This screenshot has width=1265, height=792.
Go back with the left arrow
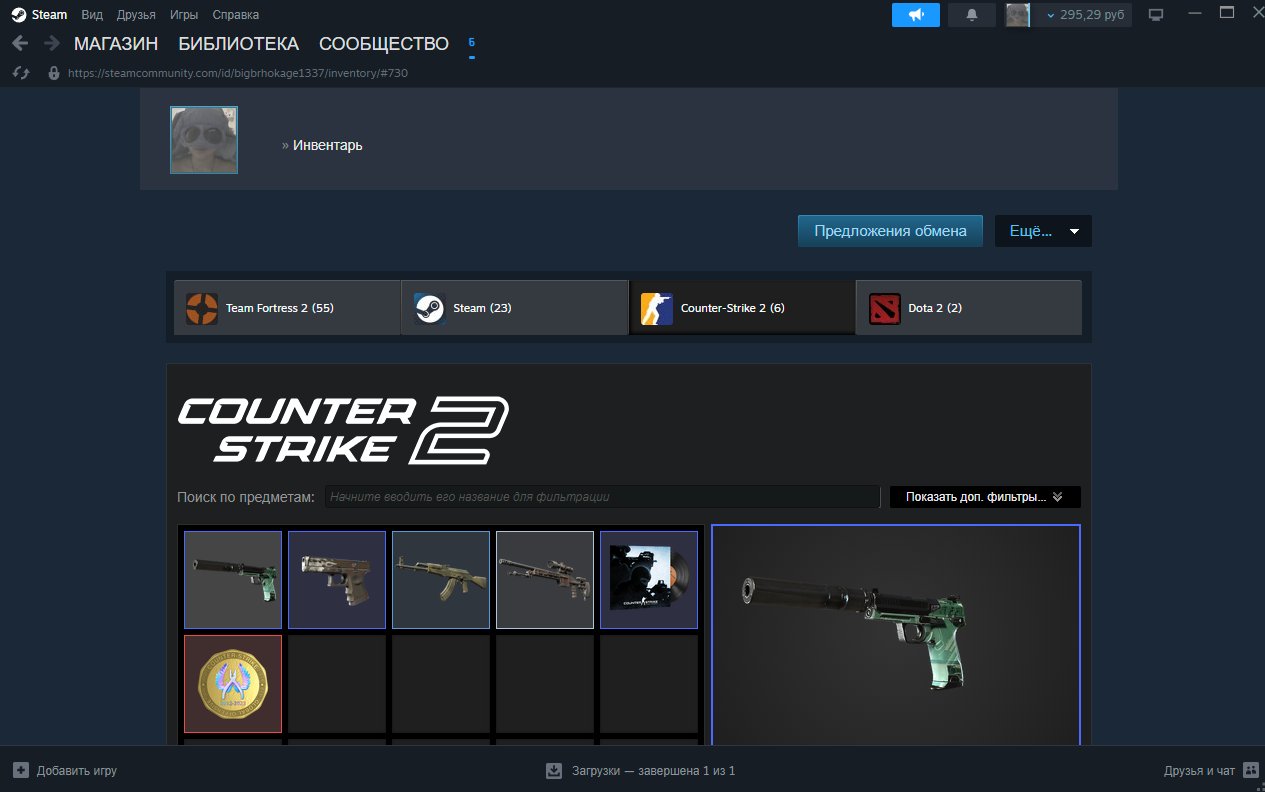pos(20,43)
